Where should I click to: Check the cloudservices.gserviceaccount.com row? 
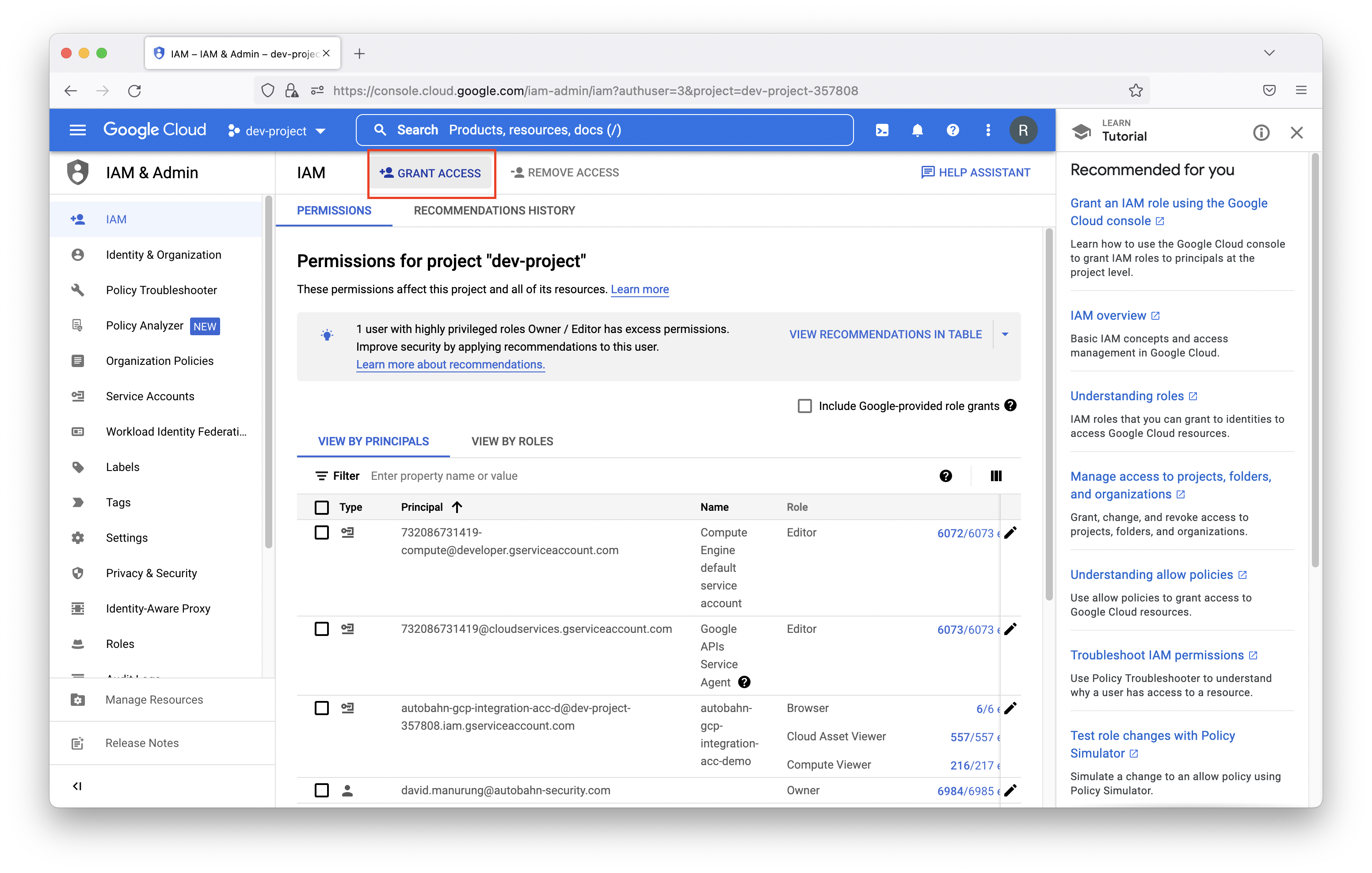coord(322,629)
